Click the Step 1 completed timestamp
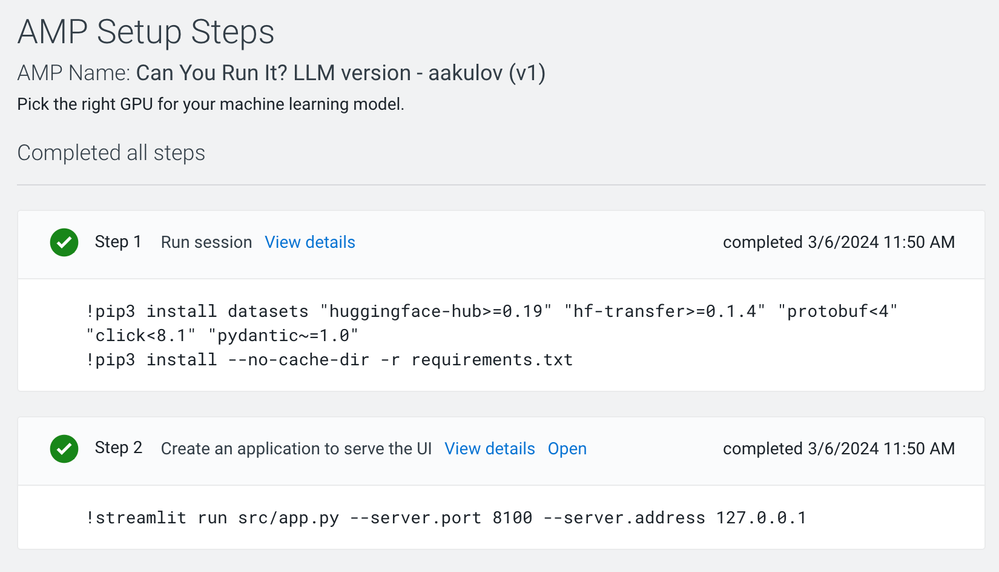Image resolution: width=999 pixels, height=572 pixels. 838,242
